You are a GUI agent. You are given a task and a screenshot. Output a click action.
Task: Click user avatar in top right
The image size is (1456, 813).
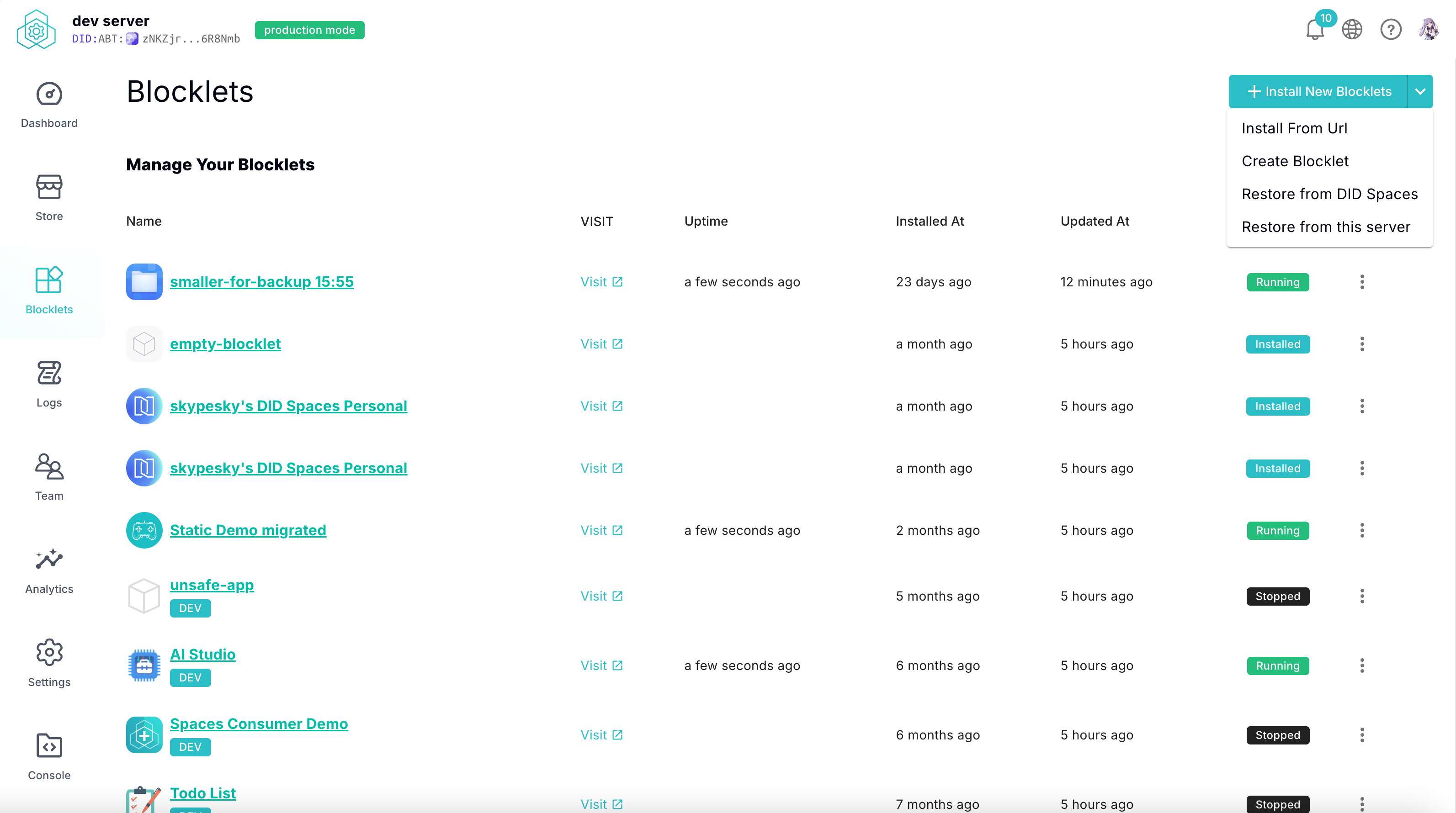pyautogui.click(x=1428, y=29)
